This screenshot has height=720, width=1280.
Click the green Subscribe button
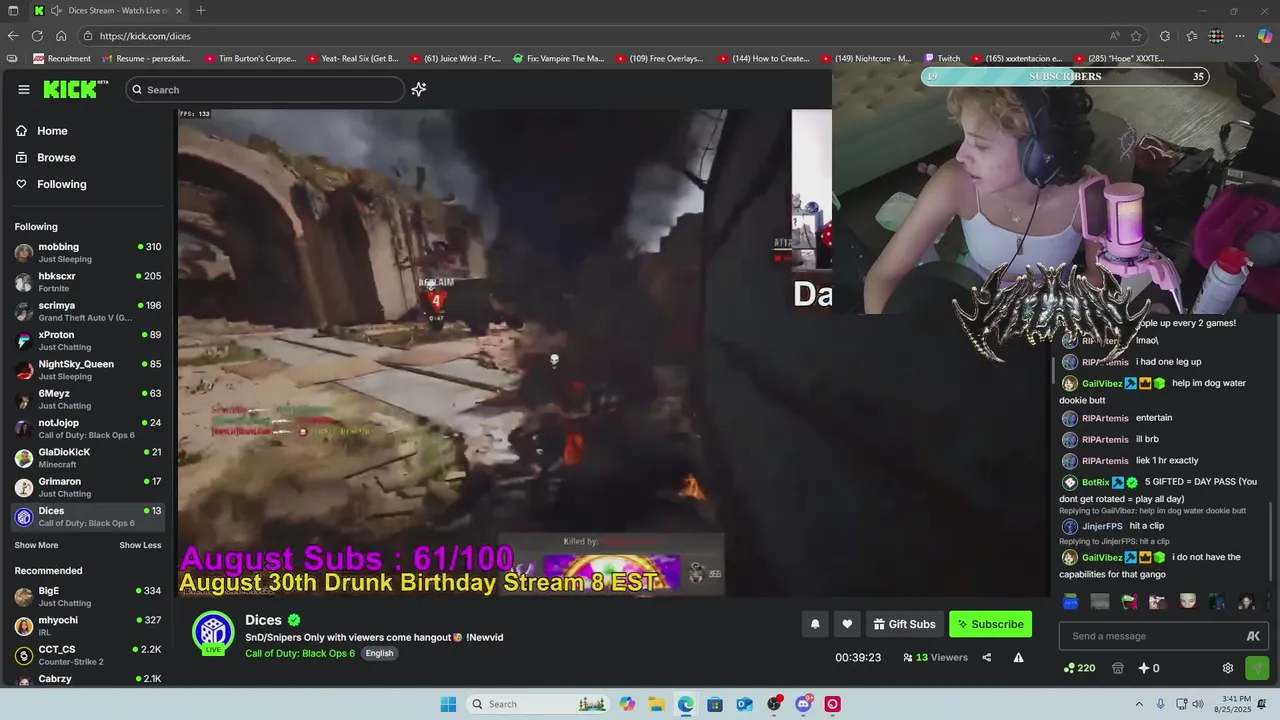pos(990,624)
